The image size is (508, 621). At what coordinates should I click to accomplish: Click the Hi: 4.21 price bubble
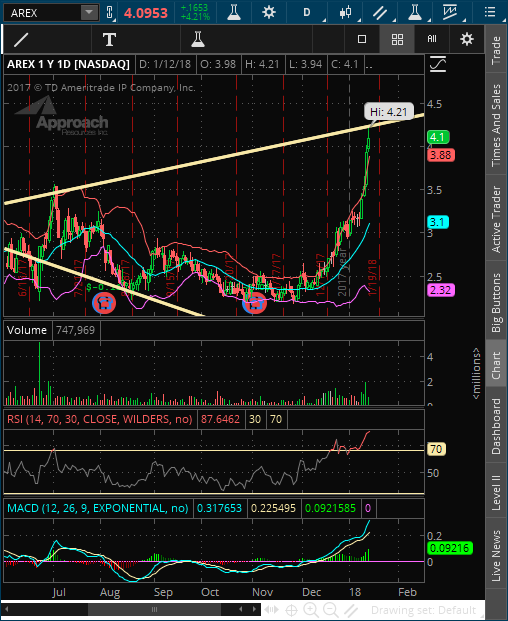click(388, 112)
